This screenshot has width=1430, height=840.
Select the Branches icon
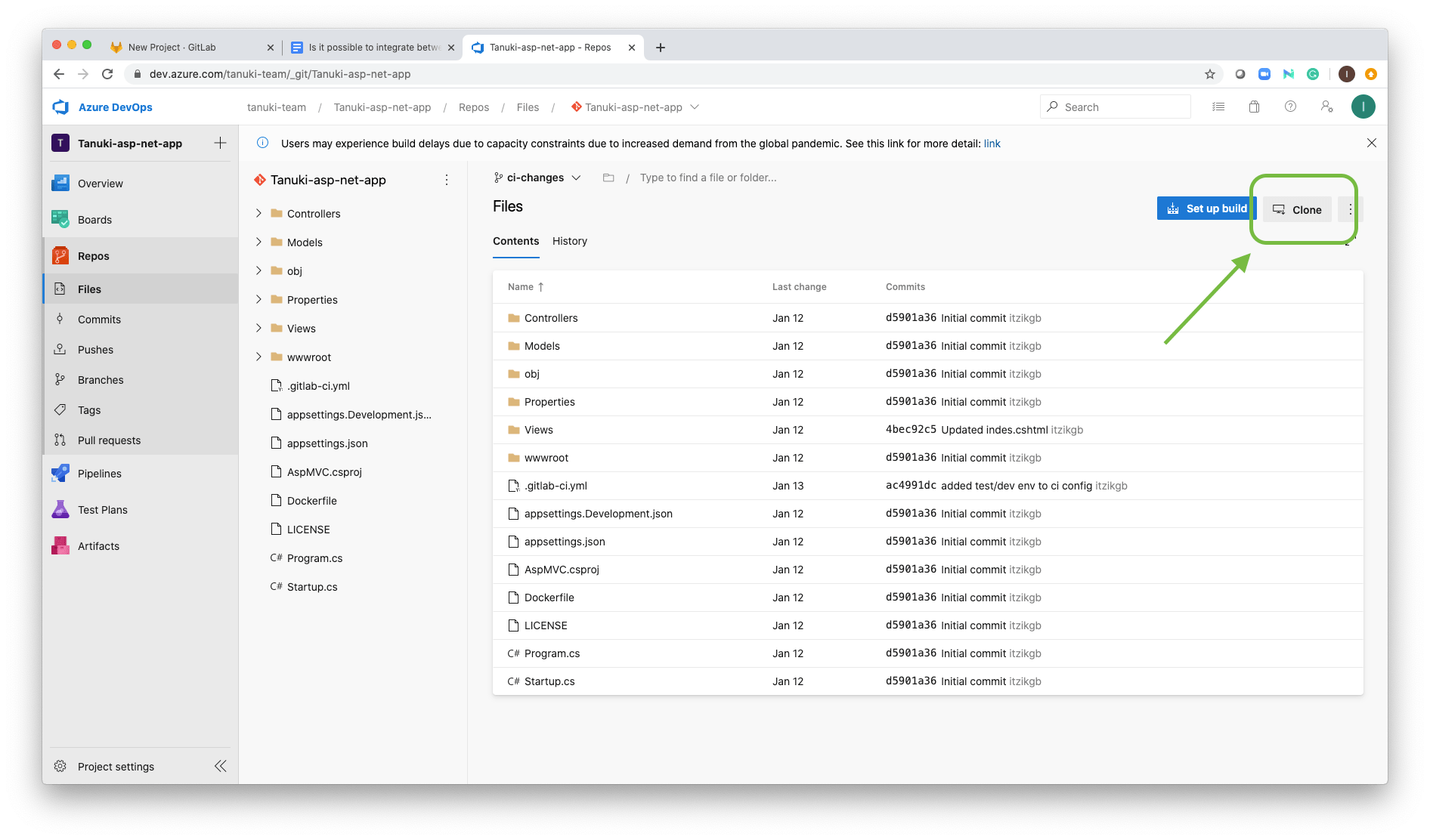60,379
